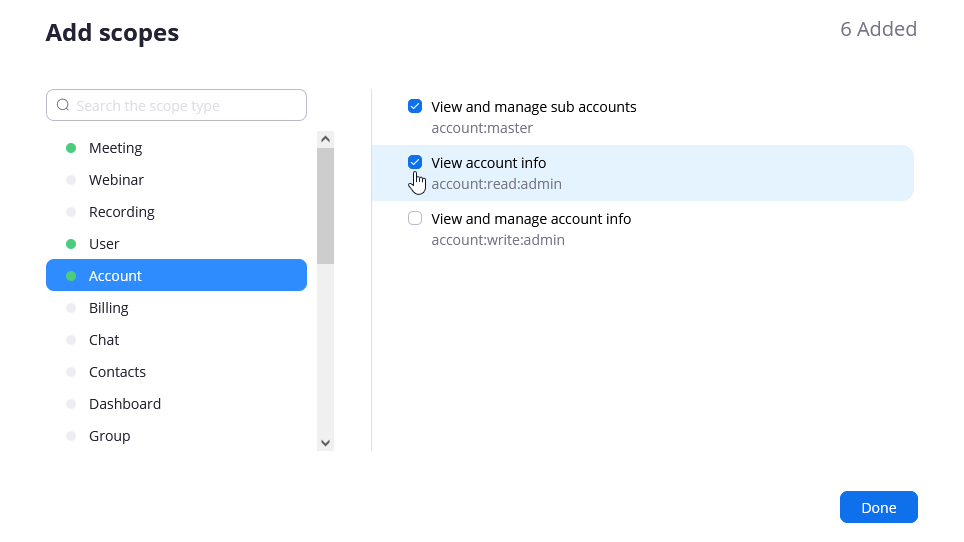964x542 pixels.
Task: Click scroll down arrow in category list
Action: (325, 442)
